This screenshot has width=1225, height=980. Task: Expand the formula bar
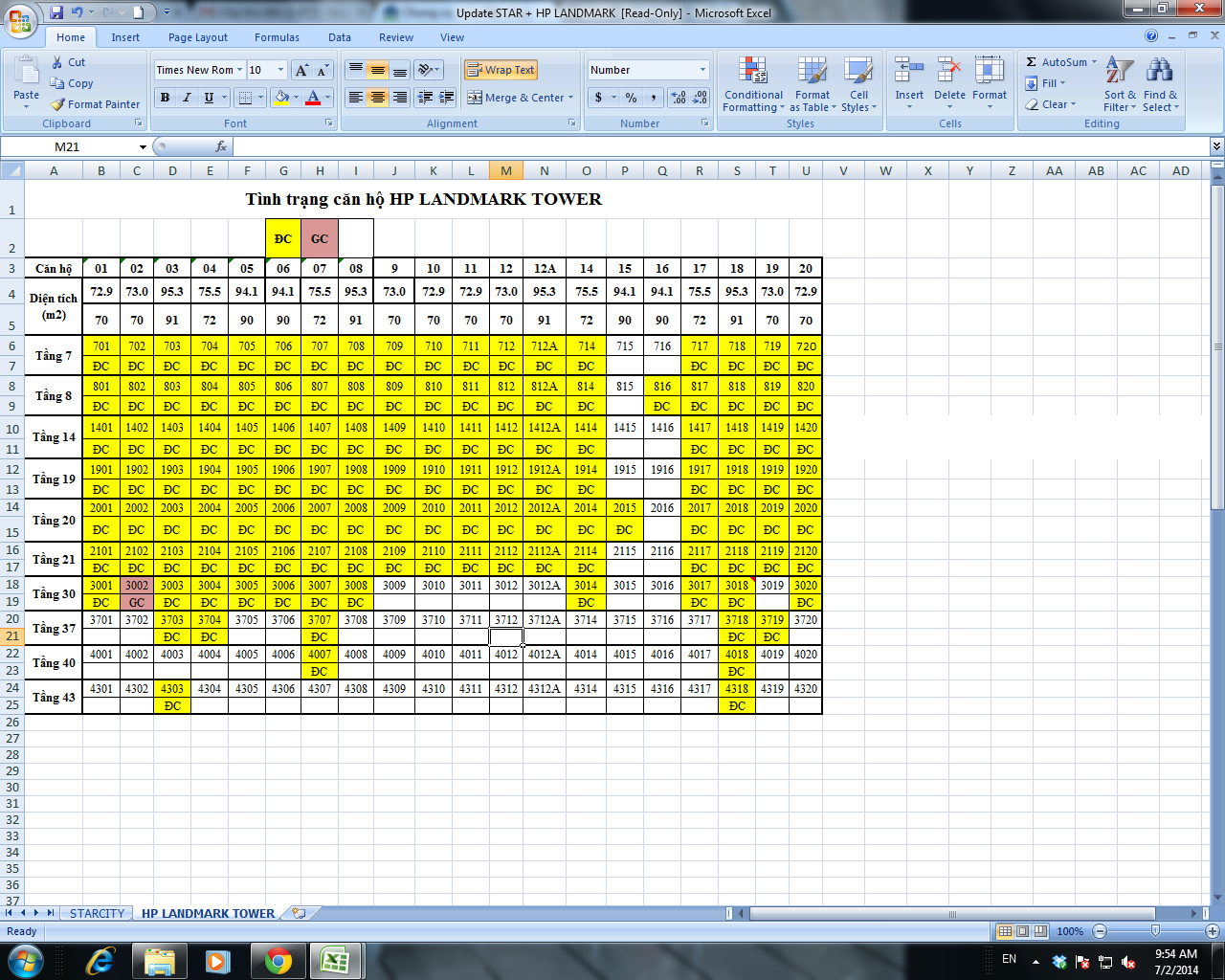[x=1216, y=146]
